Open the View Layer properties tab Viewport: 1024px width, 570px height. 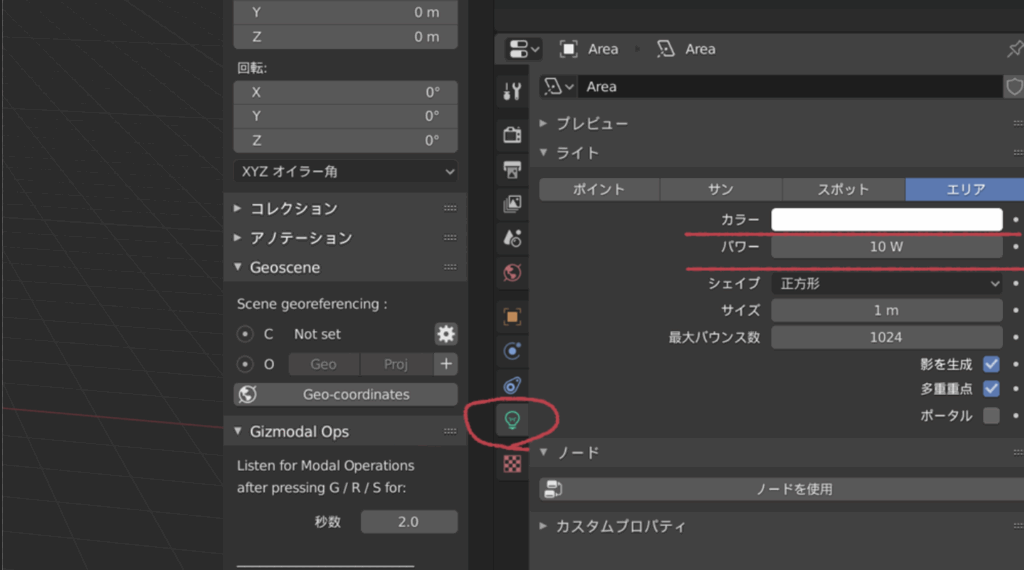click(512, 204)
